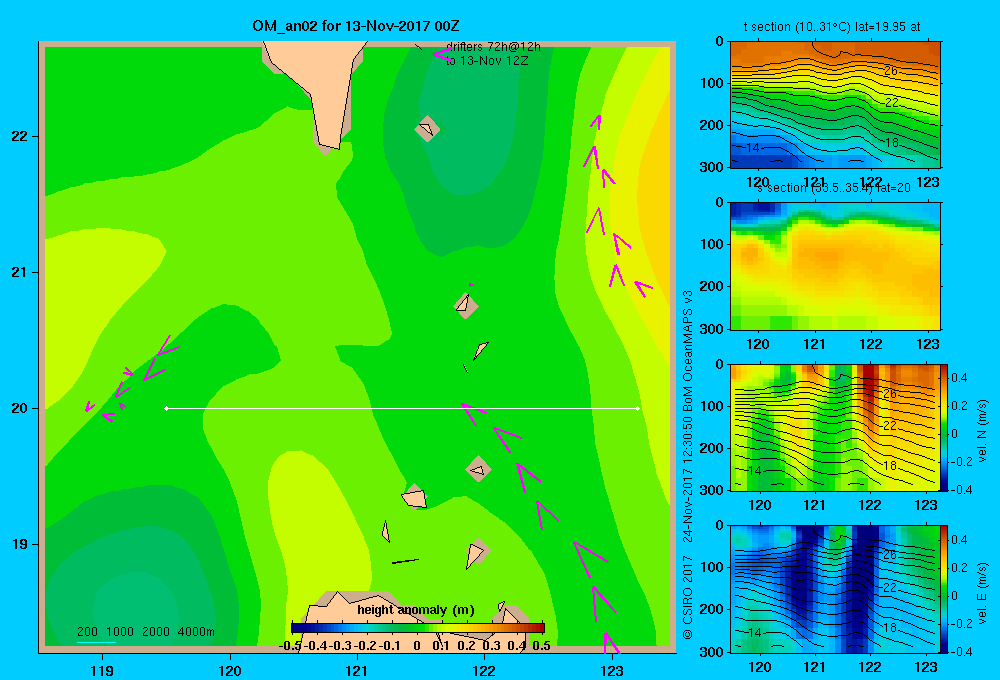Click the "drifters 72h@12h" label
This screenshot has width=1000, height=680.
[493, 47]
